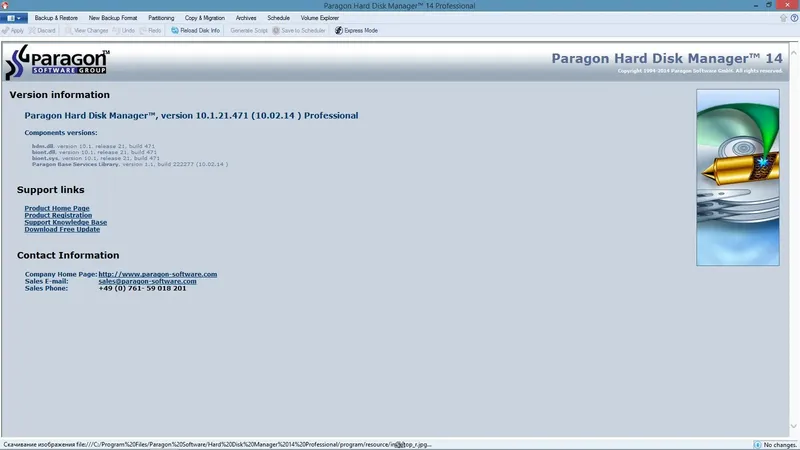
Task: Click the sales@paragon-software.com email link
Action: [147, 281]
